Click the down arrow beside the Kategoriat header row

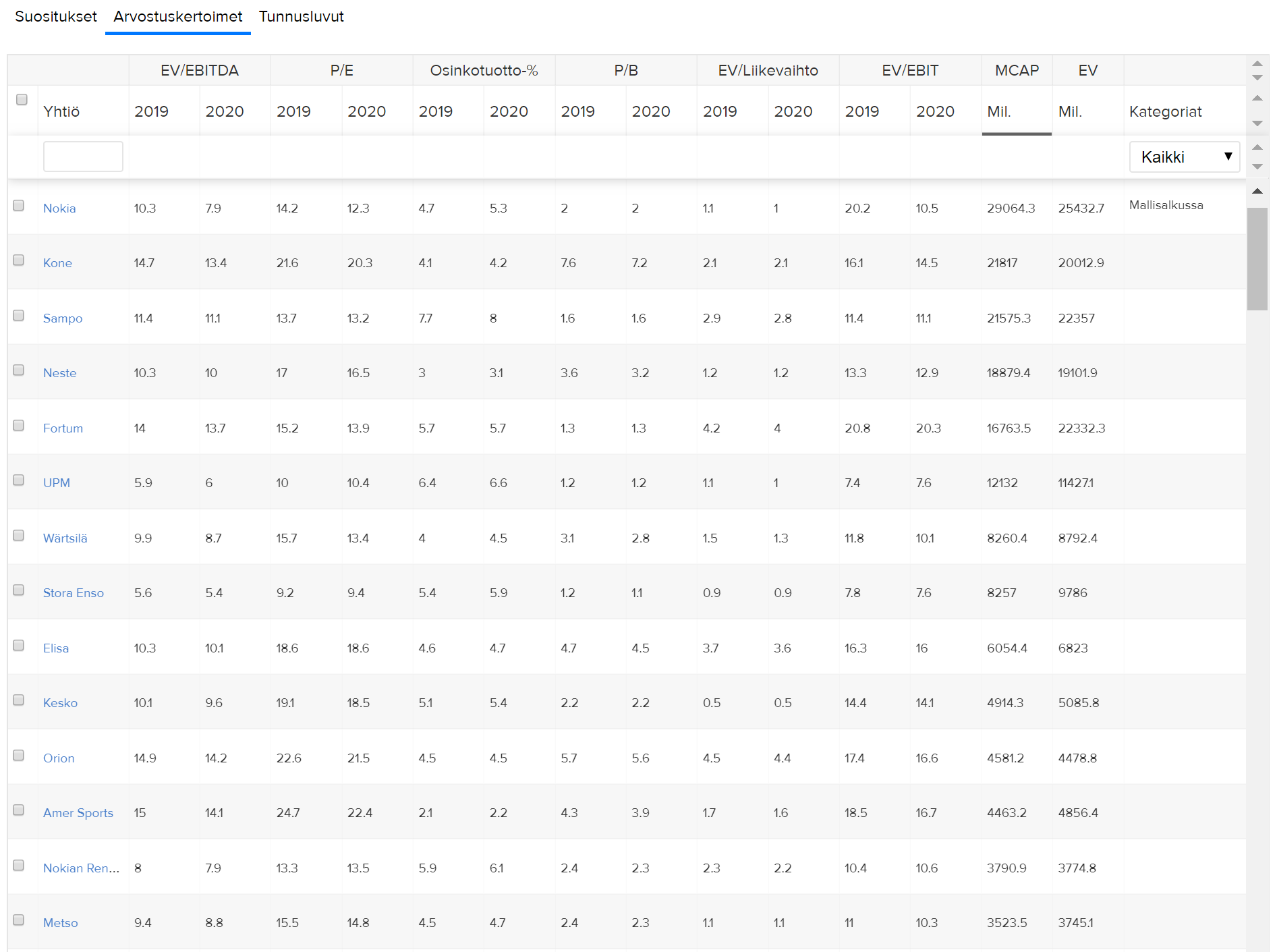point(1257,123)
